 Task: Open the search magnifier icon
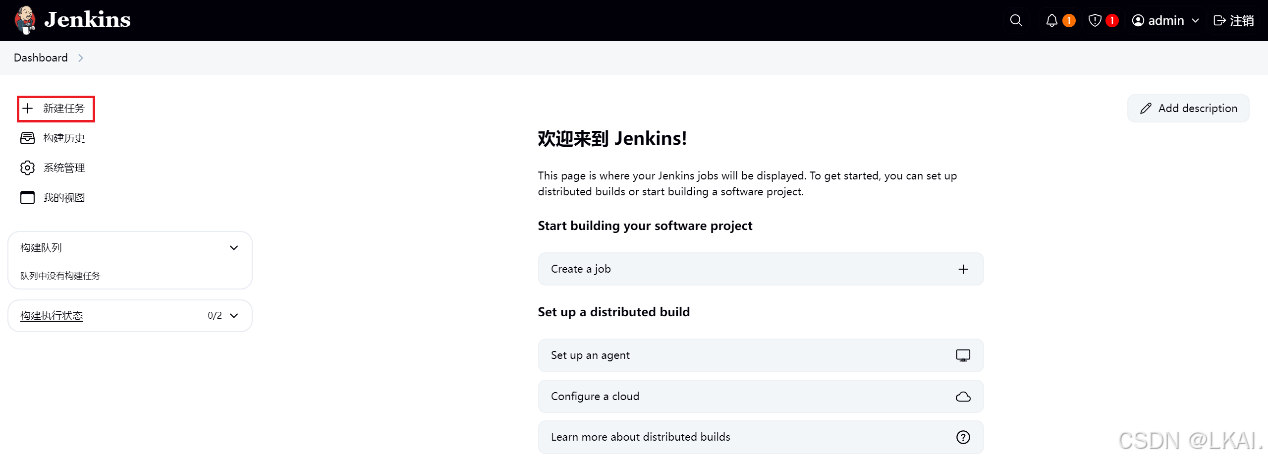pyautogui.click(x=1016, y=20)
